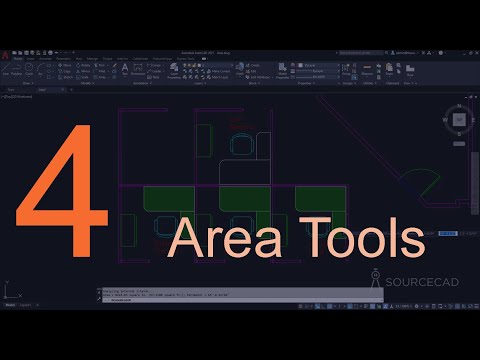The width and height of the screenshot is (480, 360).
Task: Select the Arc tool
Action: pyautogui.click(x=41, y=70)
